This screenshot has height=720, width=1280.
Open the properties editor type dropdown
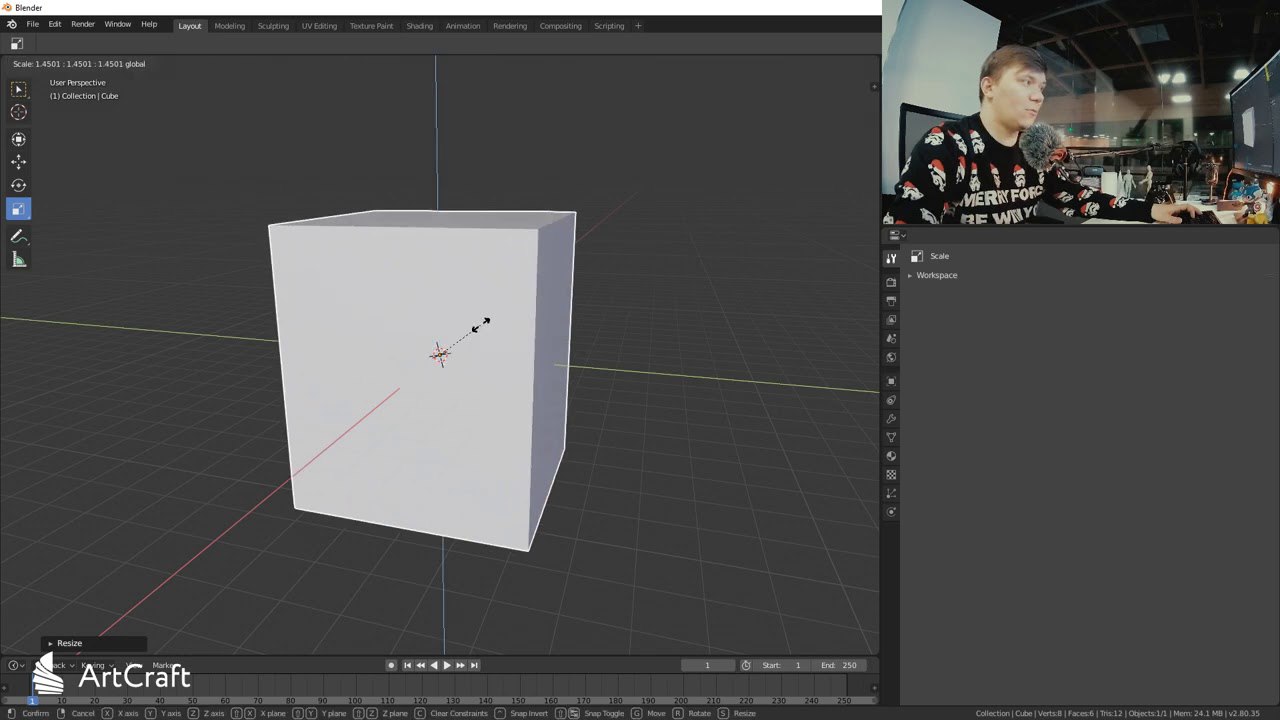click(897, 235)
